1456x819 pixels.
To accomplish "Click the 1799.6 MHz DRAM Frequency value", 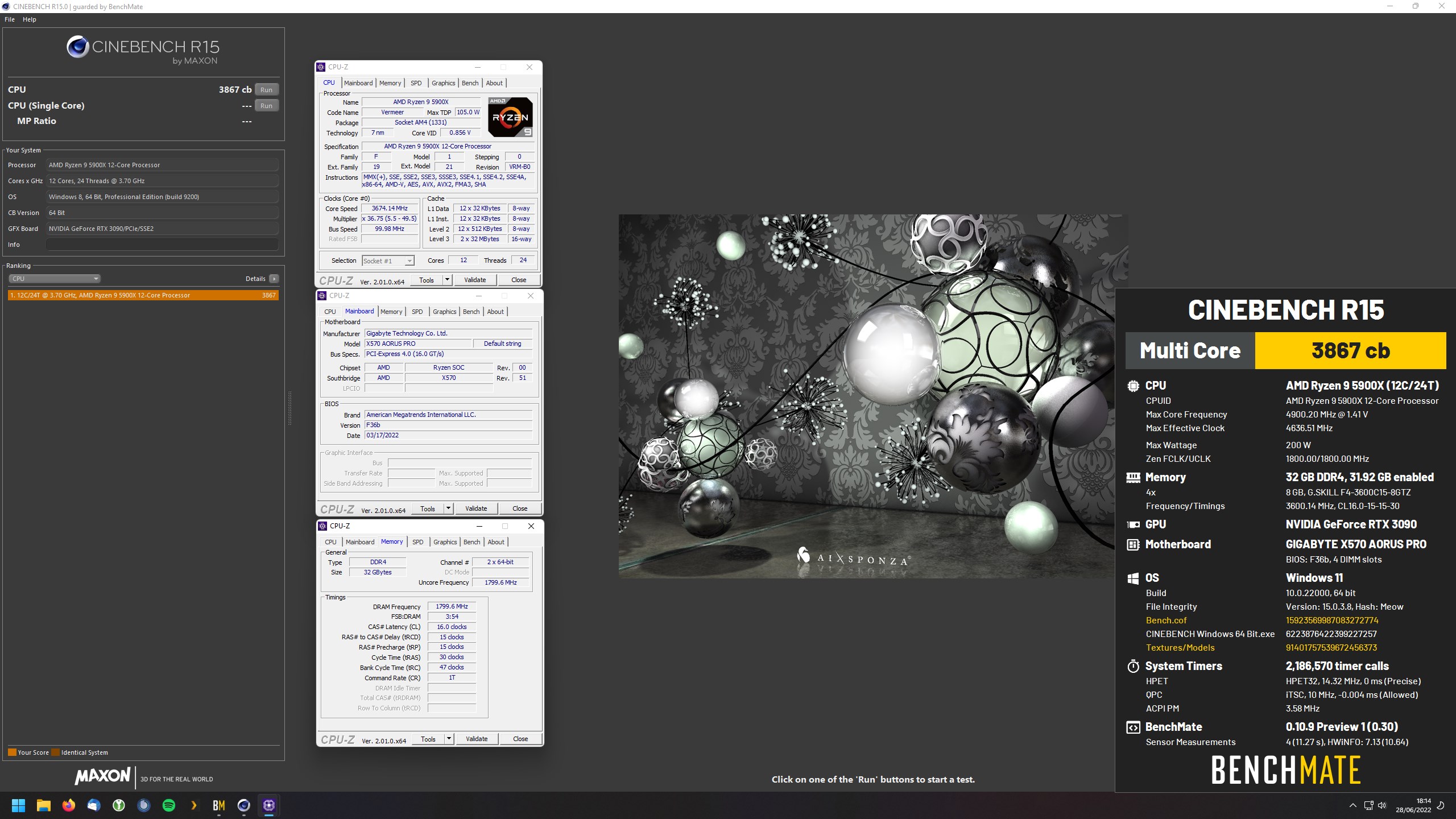I will pos(452,607).
